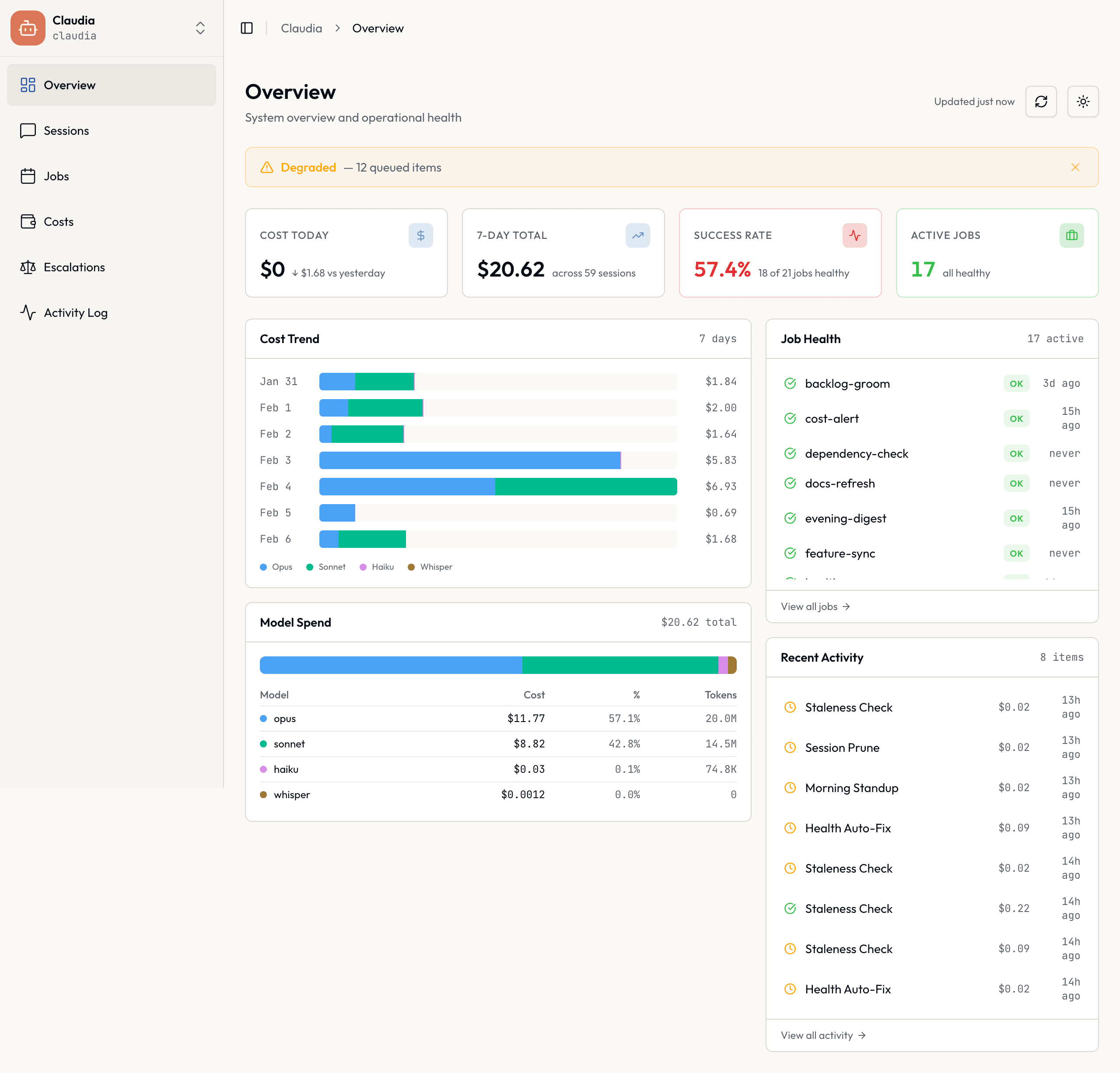The height and width of the screenshot is (1073, 1120).
Task: Open the 7 days range selector on Cost Trend
Action: [x=718, y=338]
